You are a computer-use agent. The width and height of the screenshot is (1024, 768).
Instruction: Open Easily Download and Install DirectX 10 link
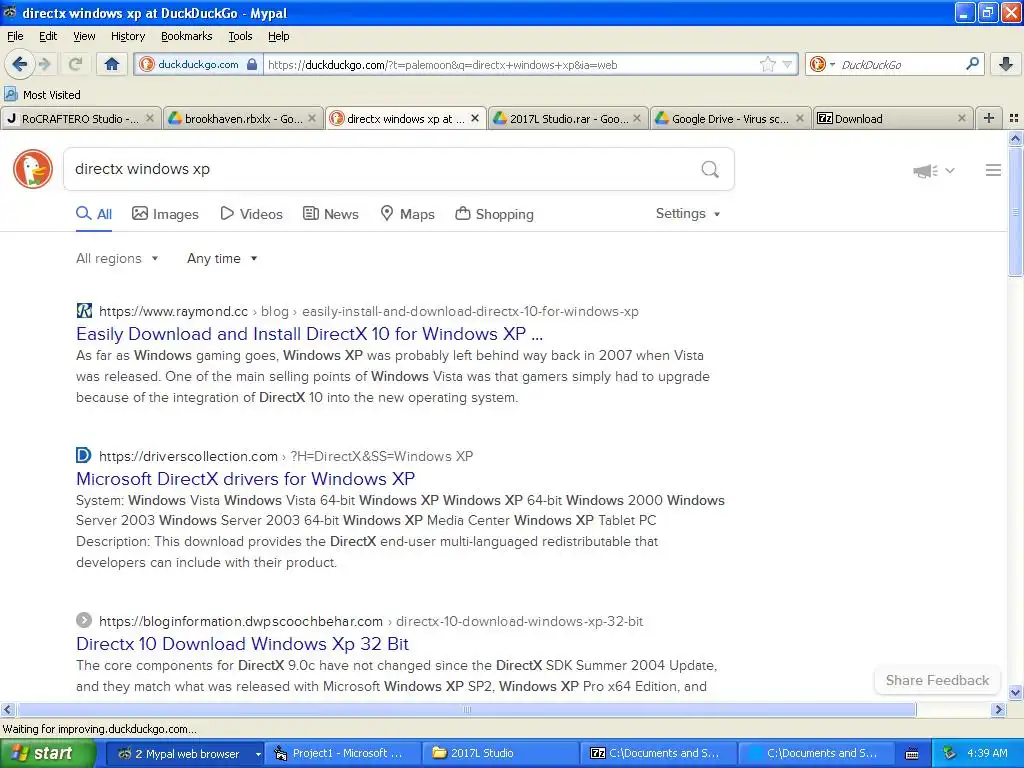coord(309,334)
